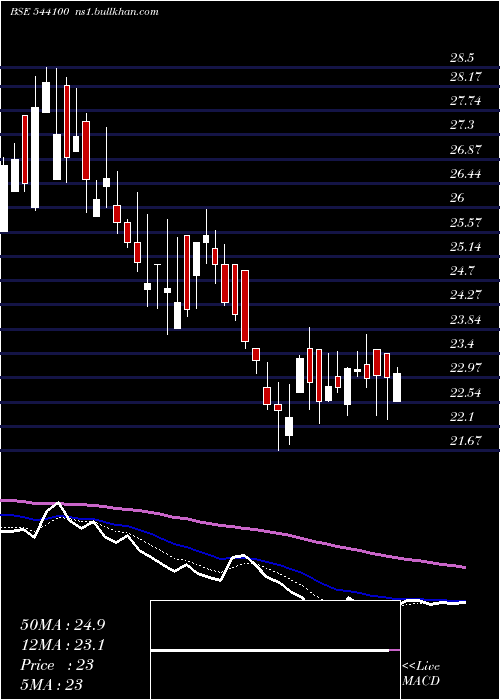Click the 22.54 price axis label
This screenshot has width=500, height=700.
[466, 393]
